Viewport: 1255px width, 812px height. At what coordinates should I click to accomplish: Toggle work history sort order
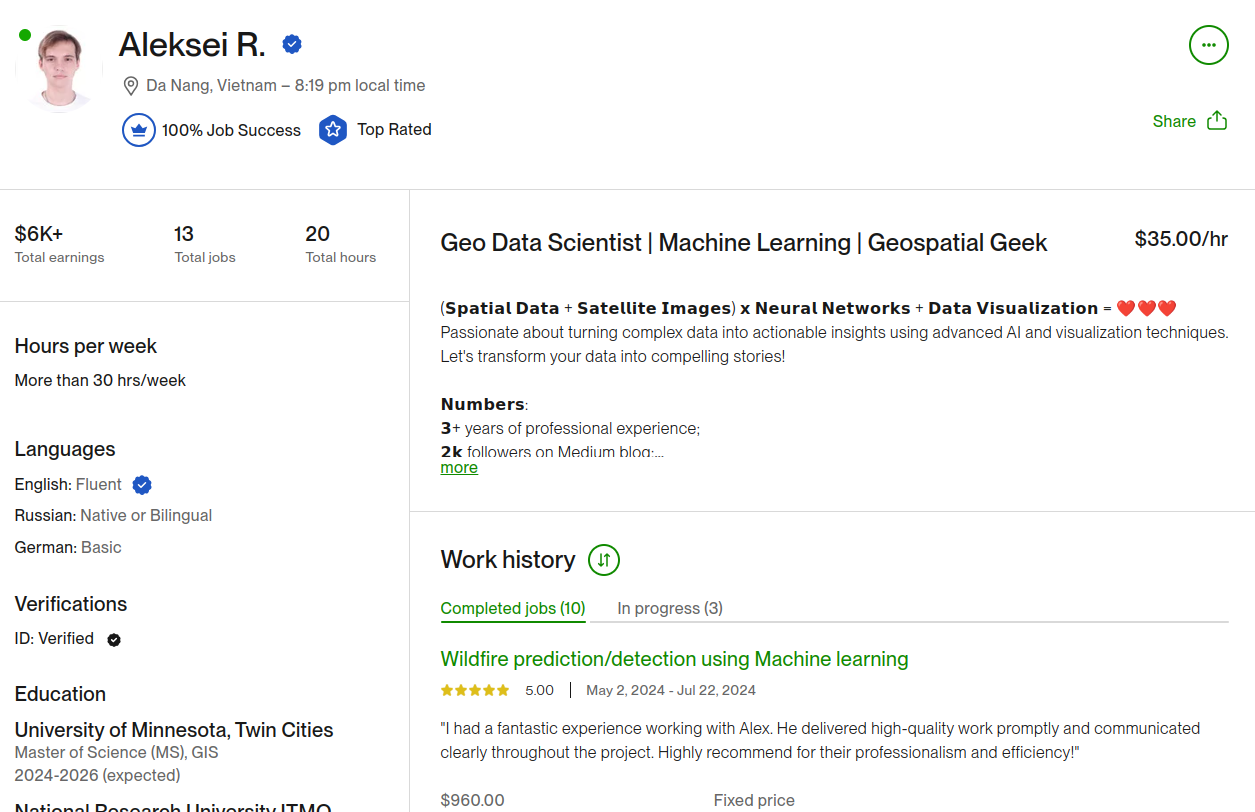[604, 560]
